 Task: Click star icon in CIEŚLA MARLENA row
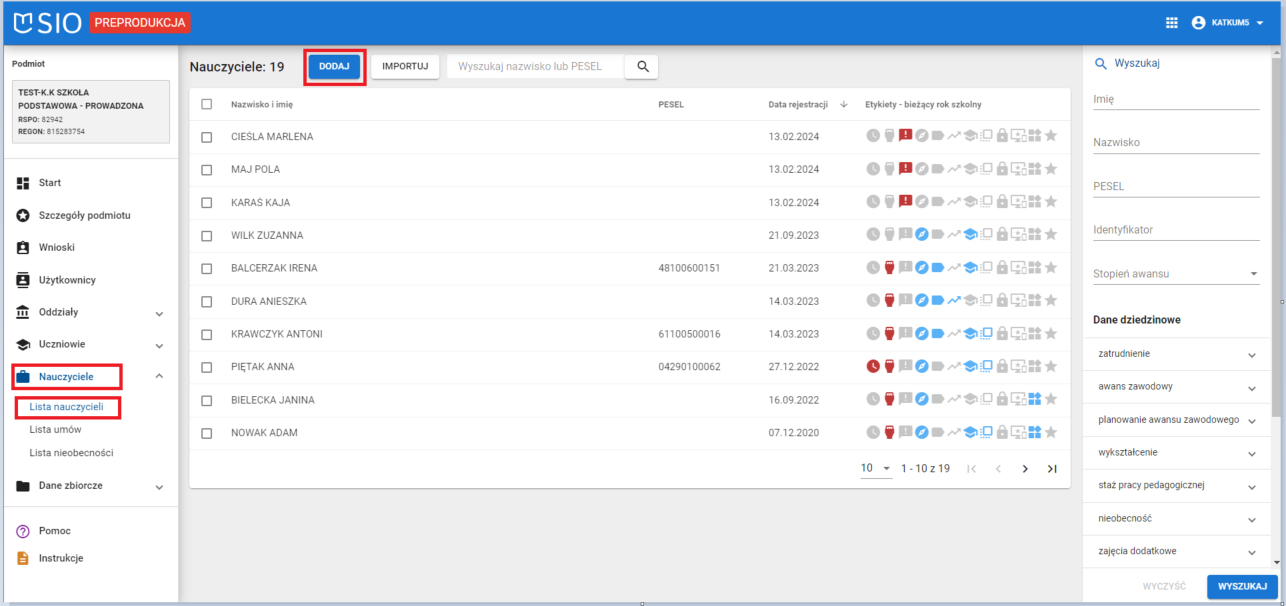pyautogui.click(x=1051, y=136)
